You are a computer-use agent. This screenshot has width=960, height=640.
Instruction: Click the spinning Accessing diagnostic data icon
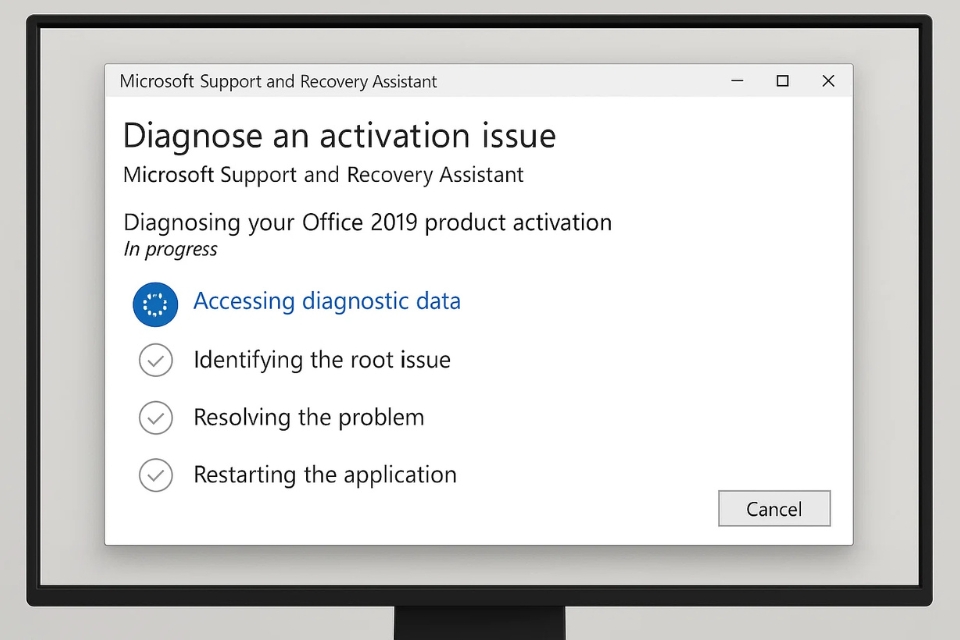(155, 303)
